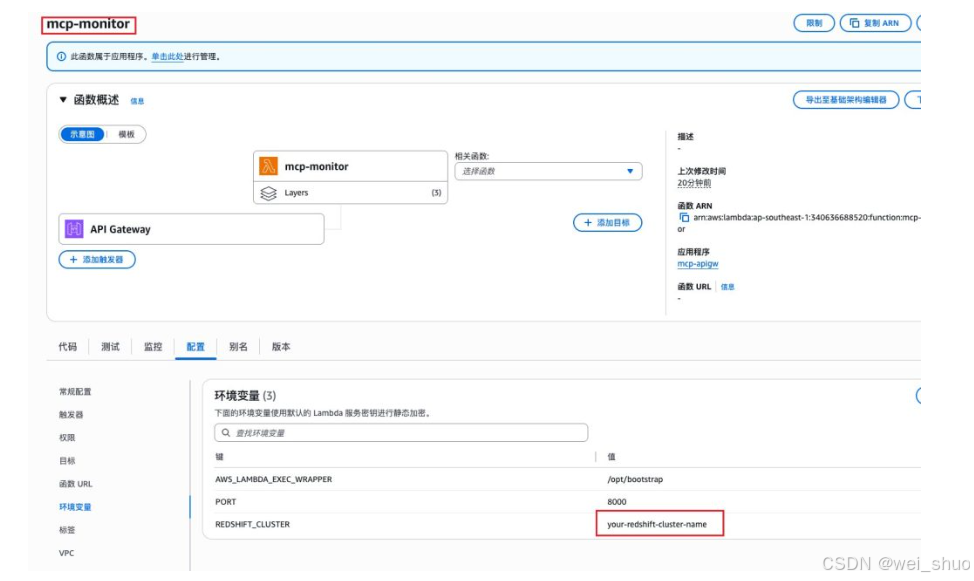The width and height of the screenshot is (974, 581).
Task: Click the function ARN text
Action: (807, 217)
